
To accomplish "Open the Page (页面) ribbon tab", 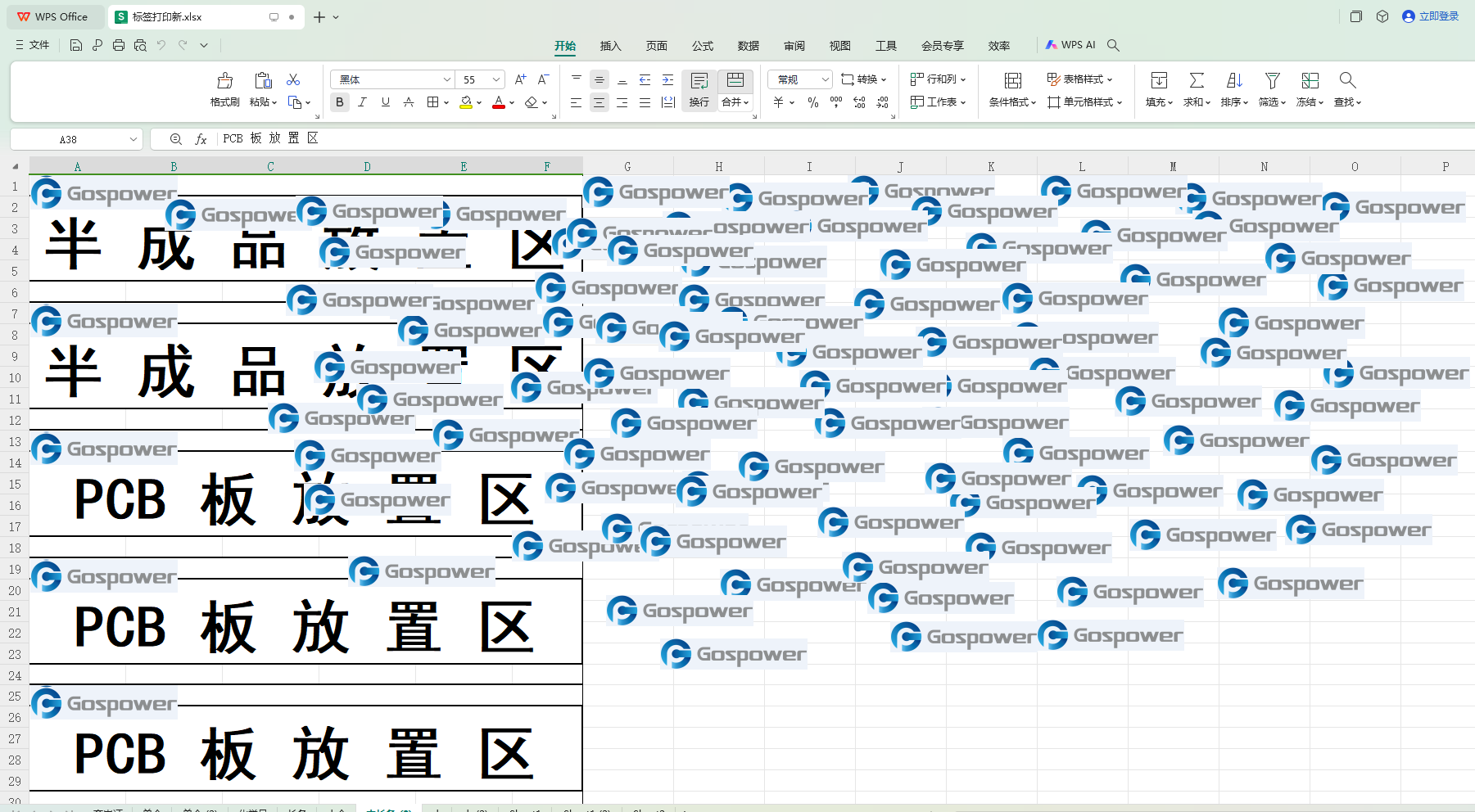I will (x=657, y=46).
